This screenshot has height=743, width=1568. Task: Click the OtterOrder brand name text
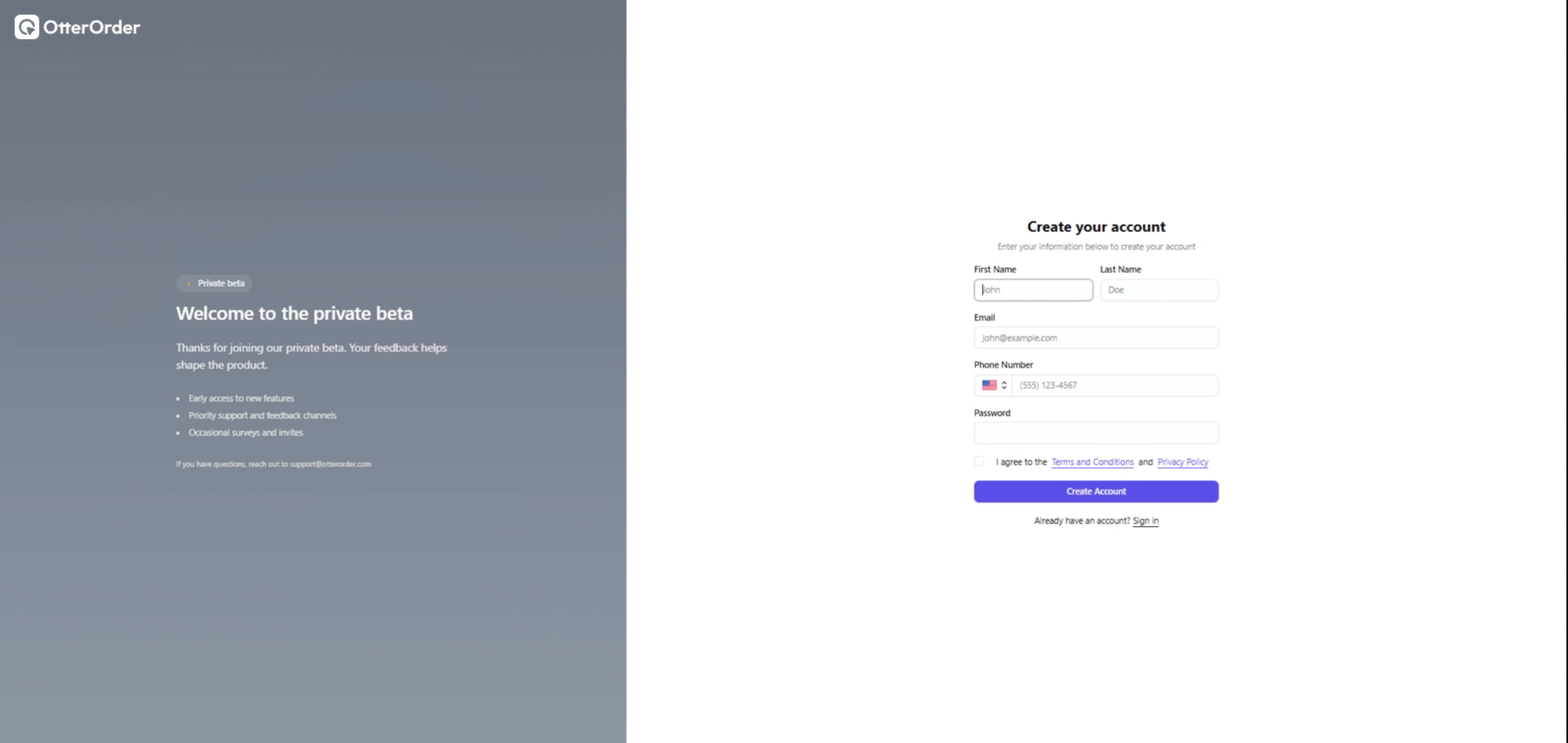pos(91,27)
